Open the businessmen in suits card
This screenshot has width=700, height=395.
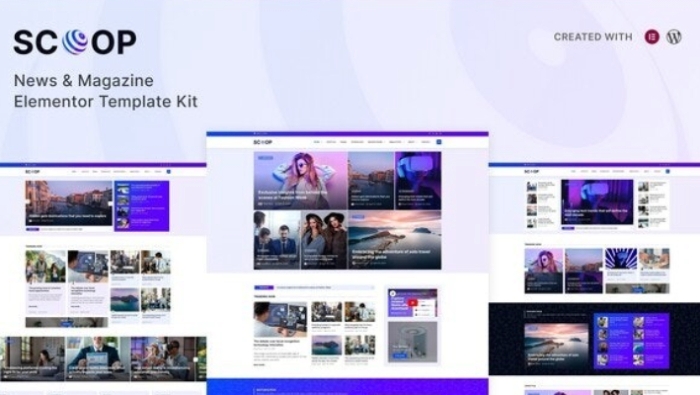[277, 240]
